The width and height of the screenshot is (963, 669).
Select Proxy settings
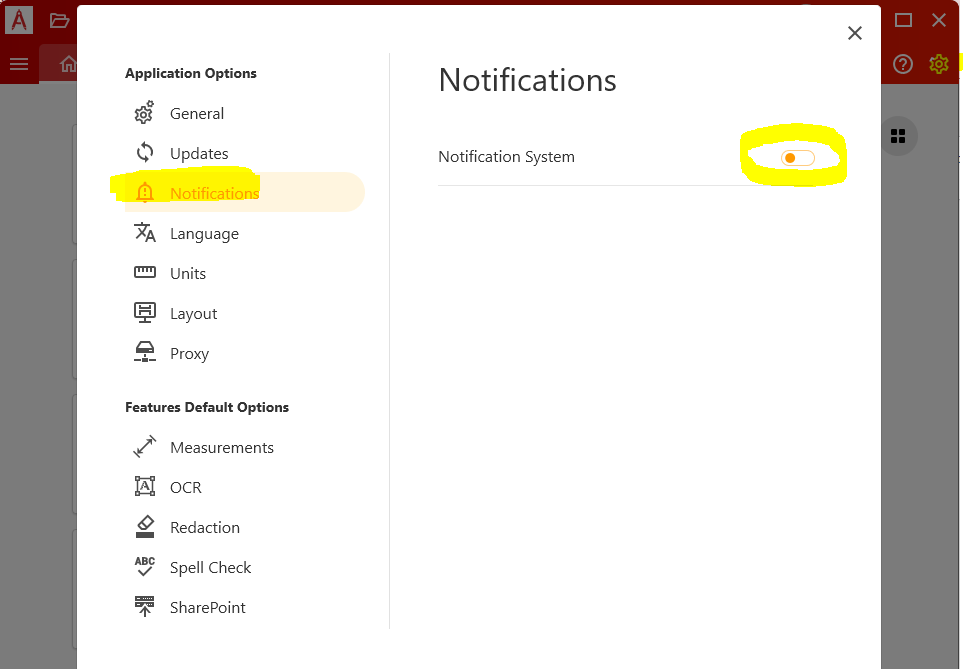[189, 354]
